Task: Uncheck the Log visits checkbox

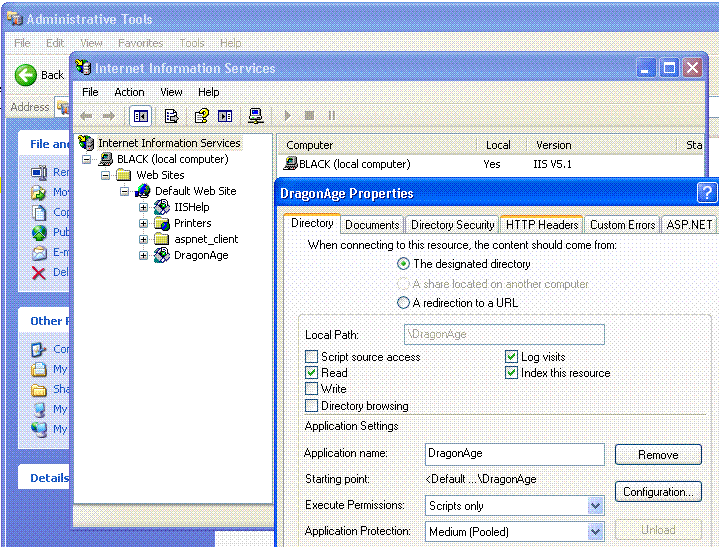Action: (x=512, y=357)
